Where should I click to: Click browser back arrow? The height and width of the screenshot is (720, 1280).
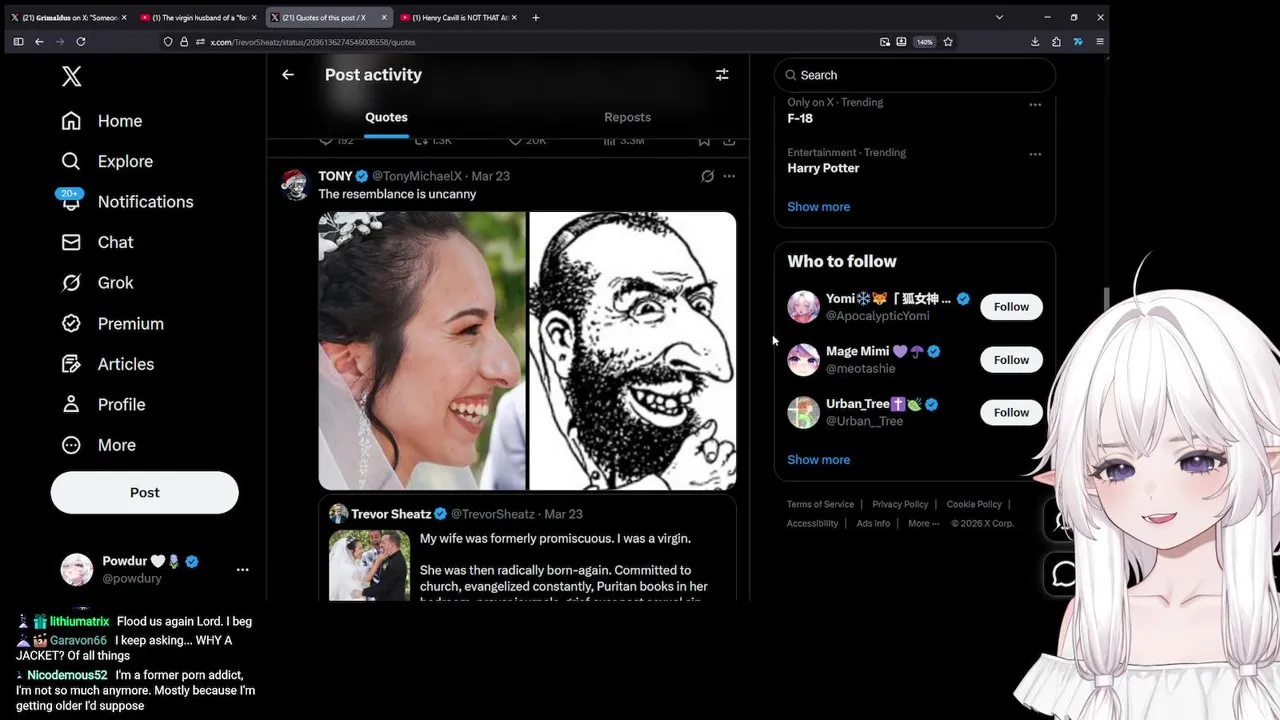(39, 42)
